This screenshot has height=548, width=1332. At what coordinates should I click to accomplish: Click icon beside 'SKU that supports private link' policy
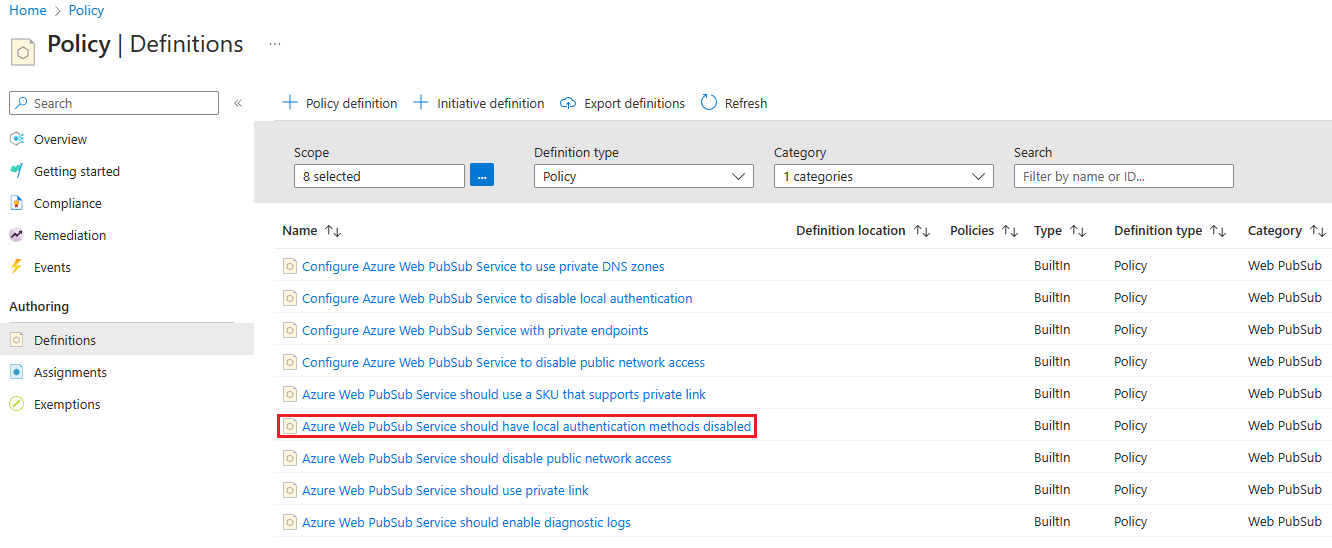point(290,394)
